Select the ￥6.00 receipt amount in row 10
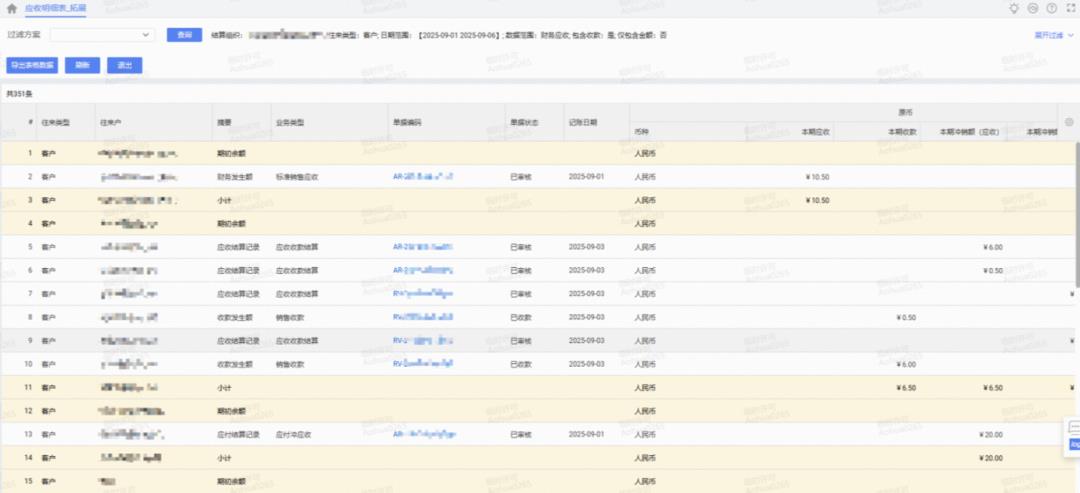 click(x=906, y=364)
